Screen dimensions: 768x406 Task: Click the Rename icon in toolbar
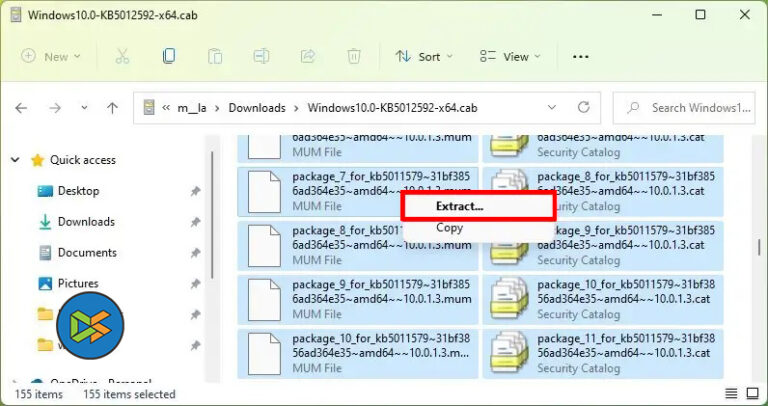261,56
